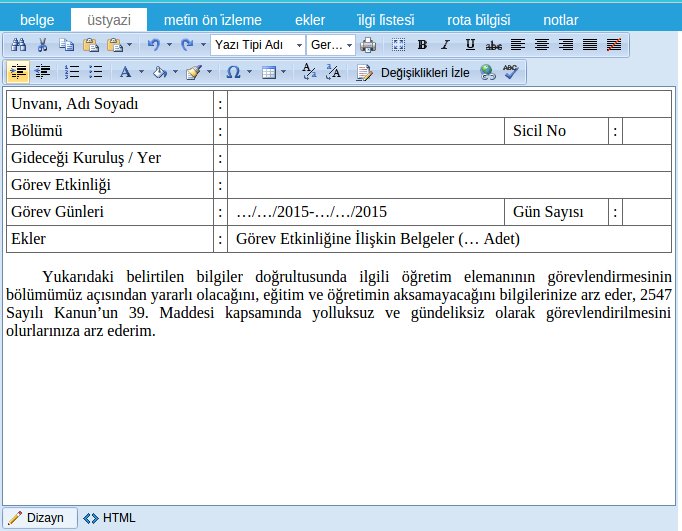The width and height of the screenshot is (682, 531).
Task: Click the Print icon
Action: point(368,44)
